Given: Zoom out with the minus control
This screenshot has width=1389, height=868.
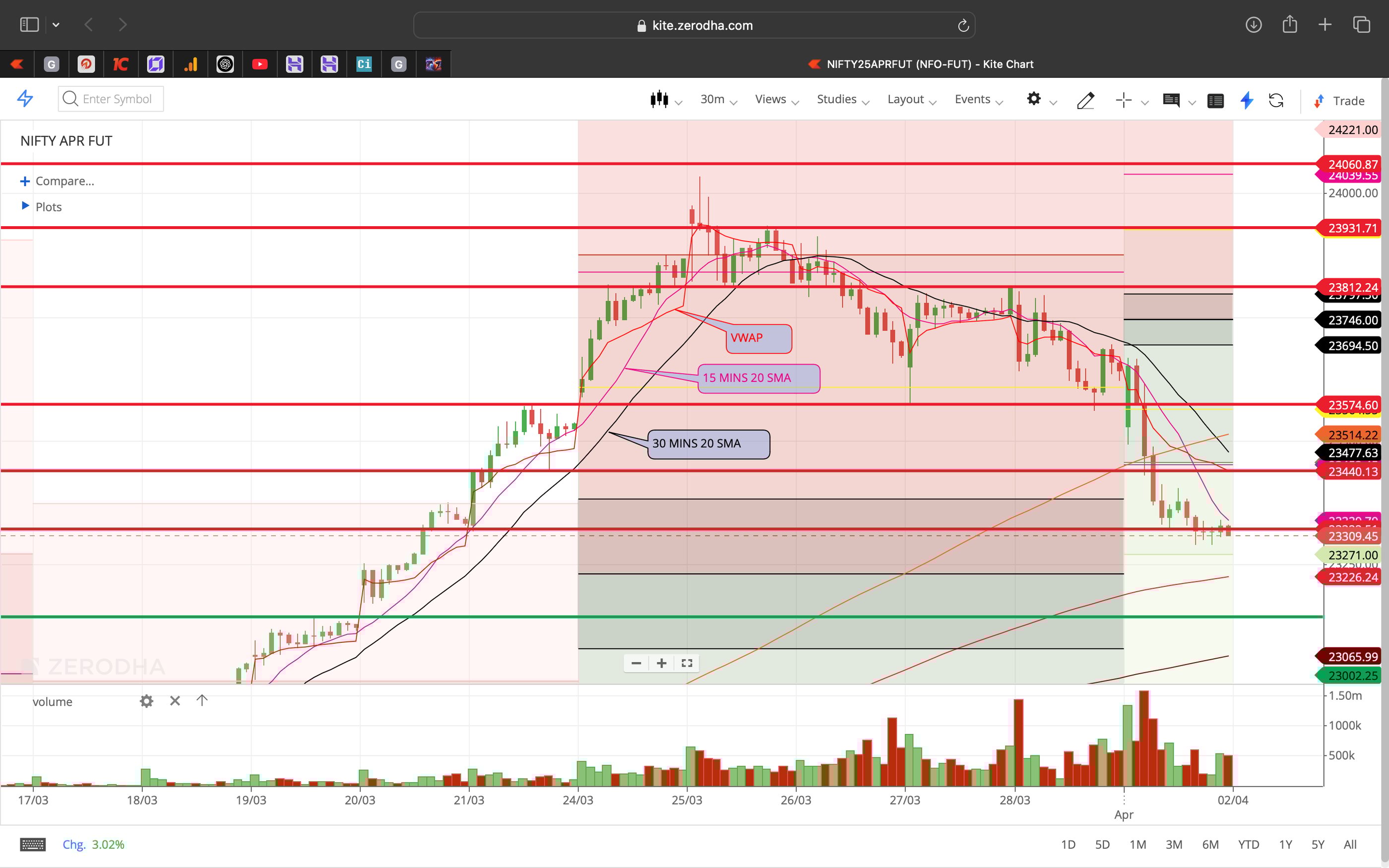Looking at the screenshot, I should [x=636, y=663].
